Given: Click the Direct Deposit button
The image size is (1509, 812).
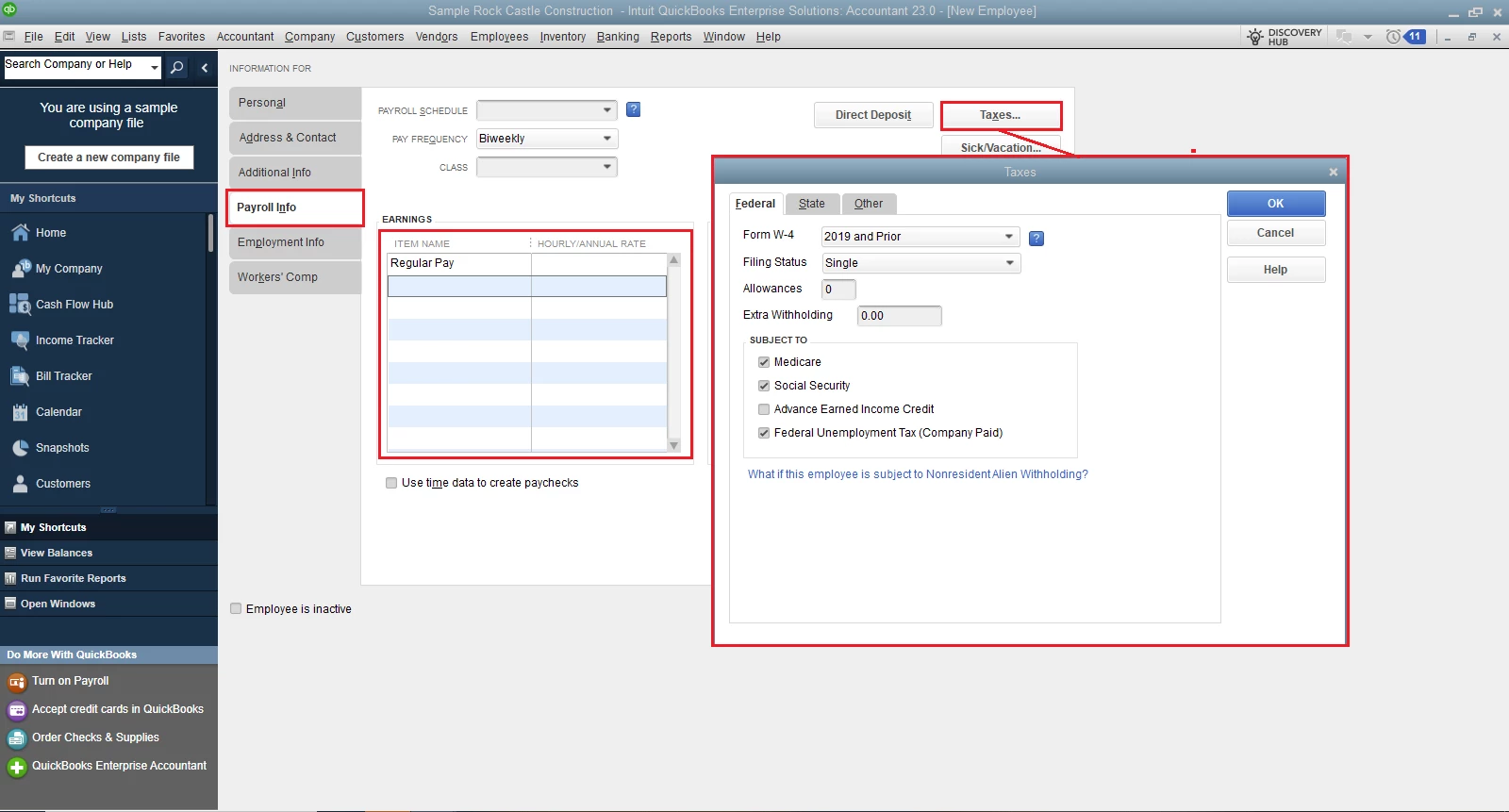Looking at the screenshot, I should [x=873, y=115].
